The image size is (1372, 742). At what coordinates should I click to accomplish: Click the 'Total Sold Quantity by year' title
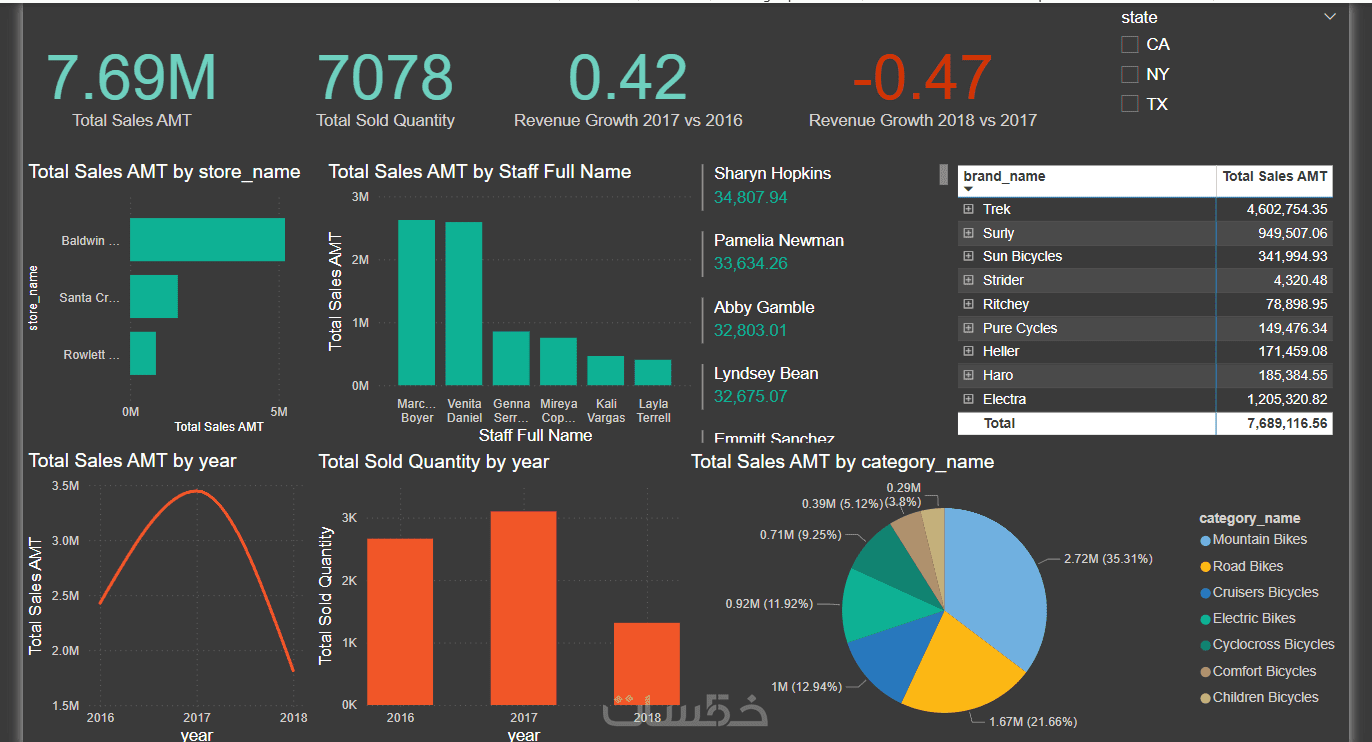click(434, 461)
